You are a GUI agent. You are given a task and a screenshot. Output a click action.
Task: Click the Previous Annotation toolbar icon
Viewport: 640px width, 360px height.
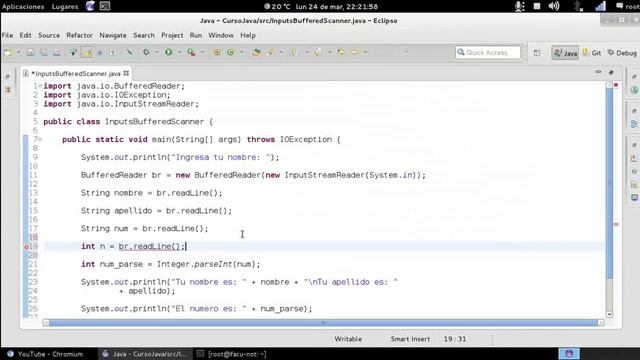click(318, 52)
